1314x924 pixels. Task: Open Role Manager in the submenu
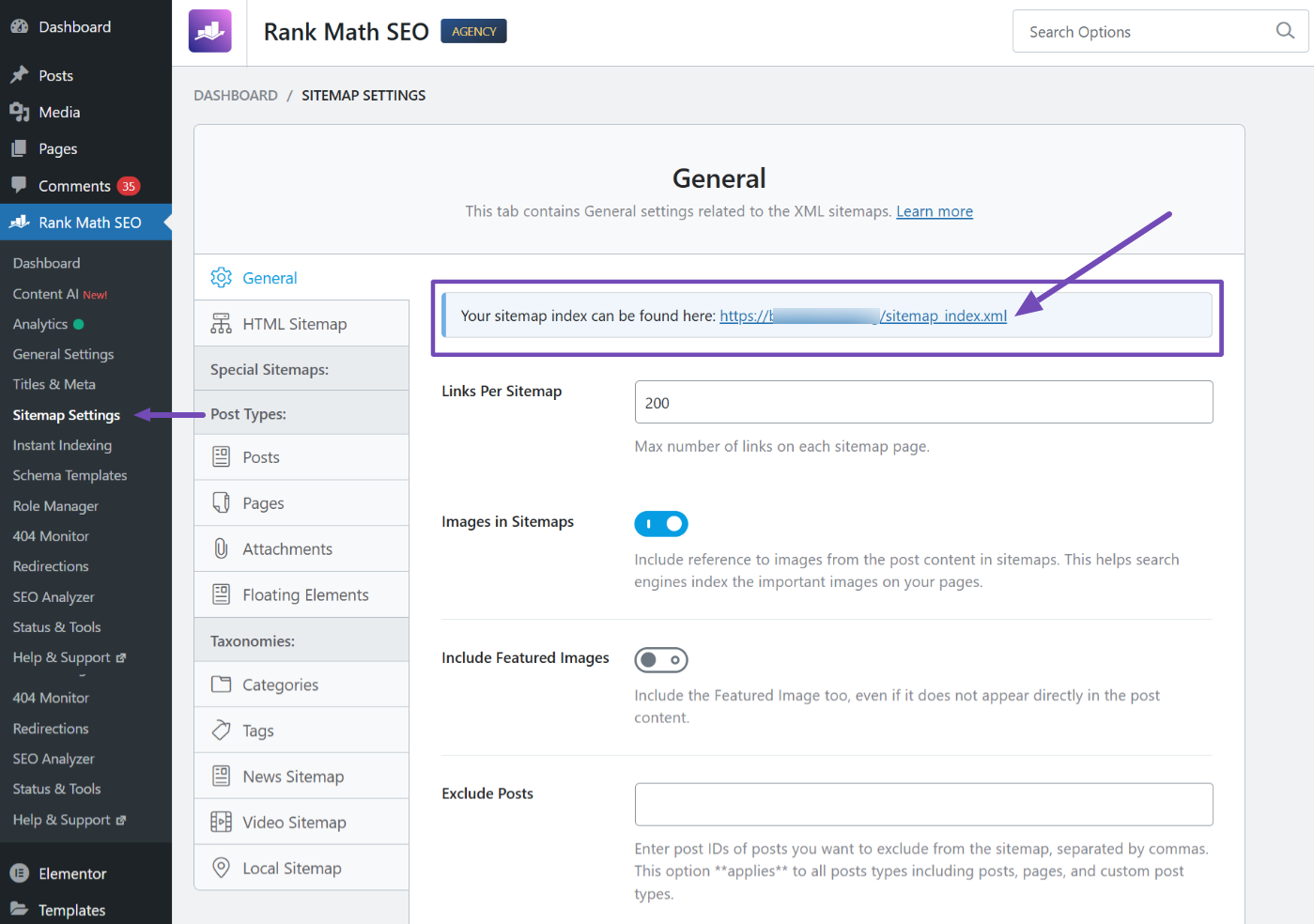[x=55, y=506]
